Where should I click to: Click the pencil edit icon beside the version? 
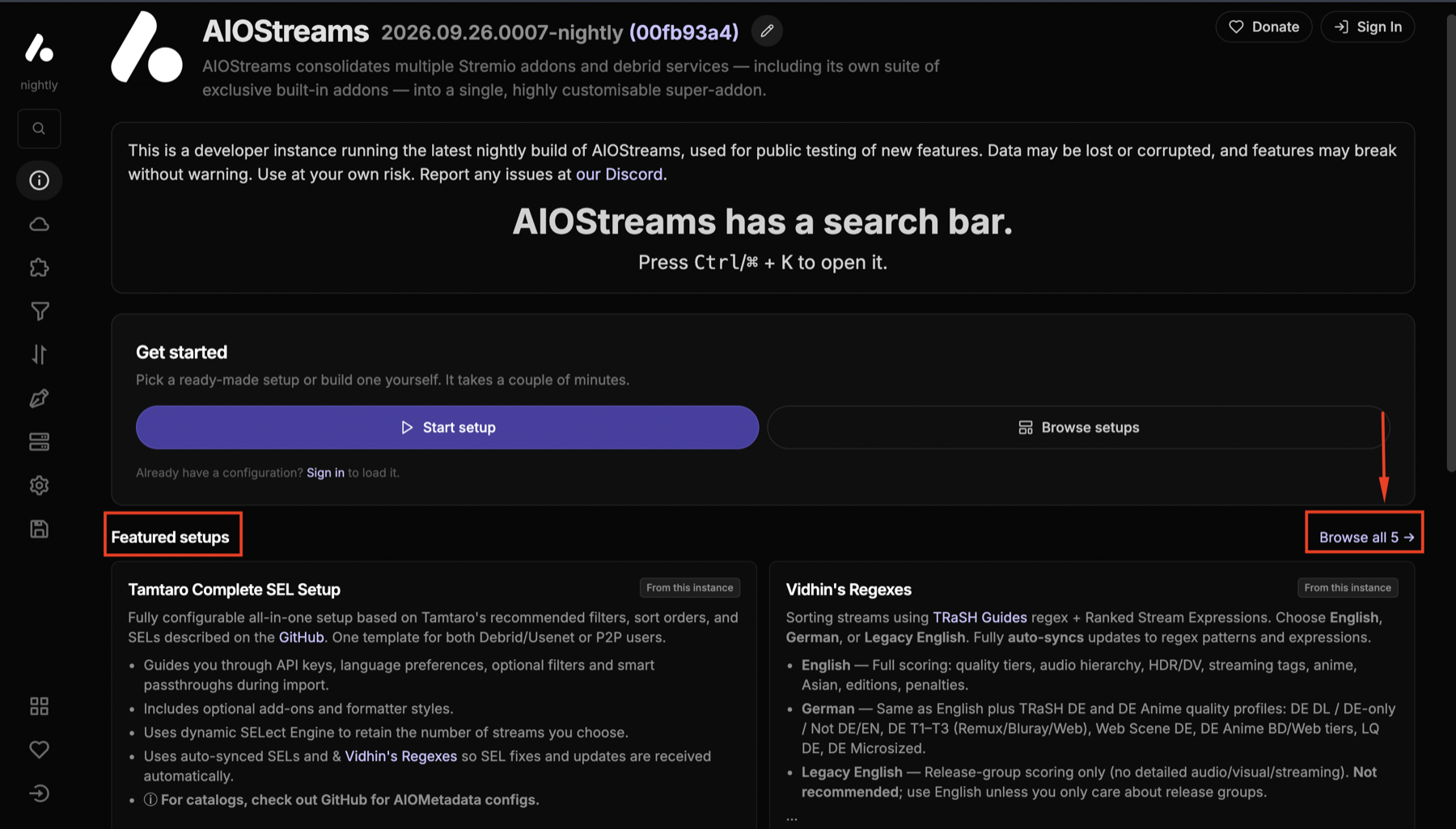coord(767,31)
